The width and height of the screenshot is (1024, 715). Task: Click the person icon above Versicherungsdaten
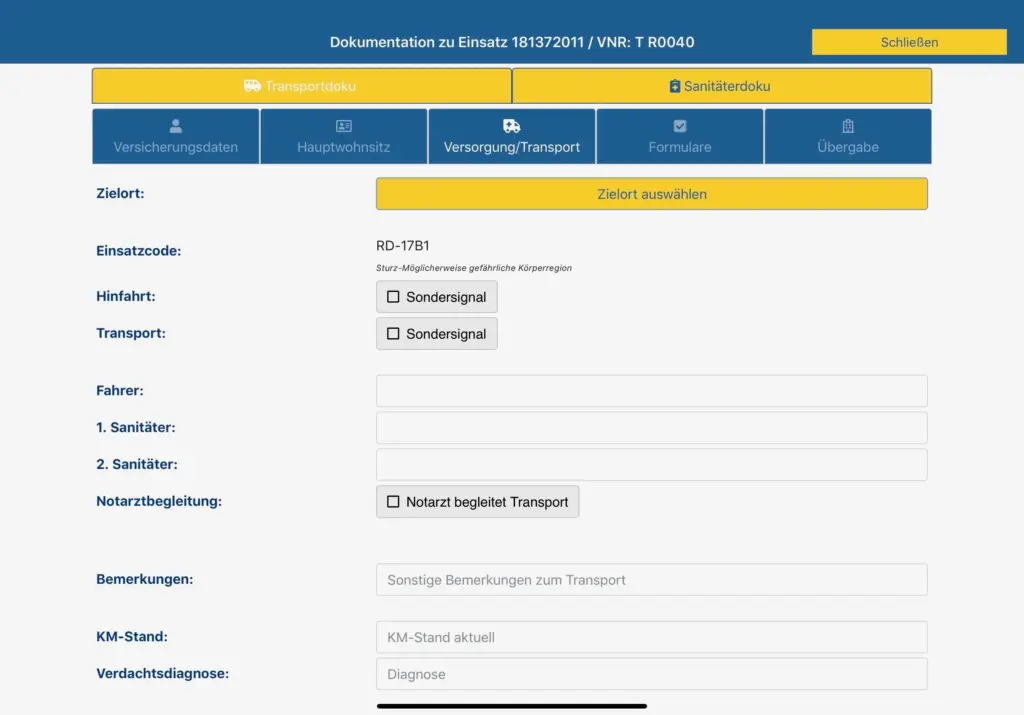click(x=176, y=126)
